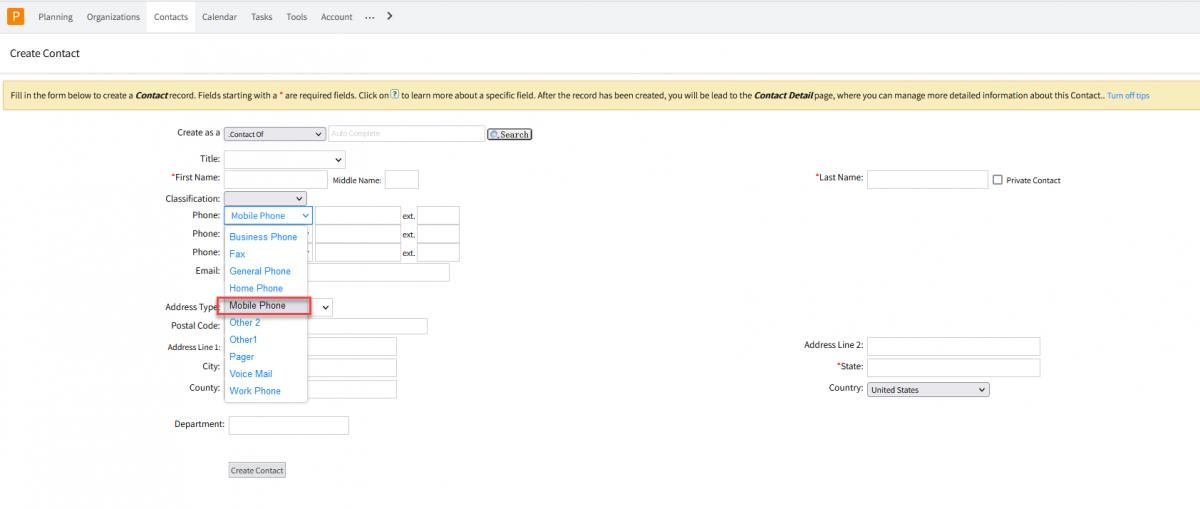1200x509 pixels.
Task: Click the orange P app logo
Action: pyautogui.click(x=15, y=16)
